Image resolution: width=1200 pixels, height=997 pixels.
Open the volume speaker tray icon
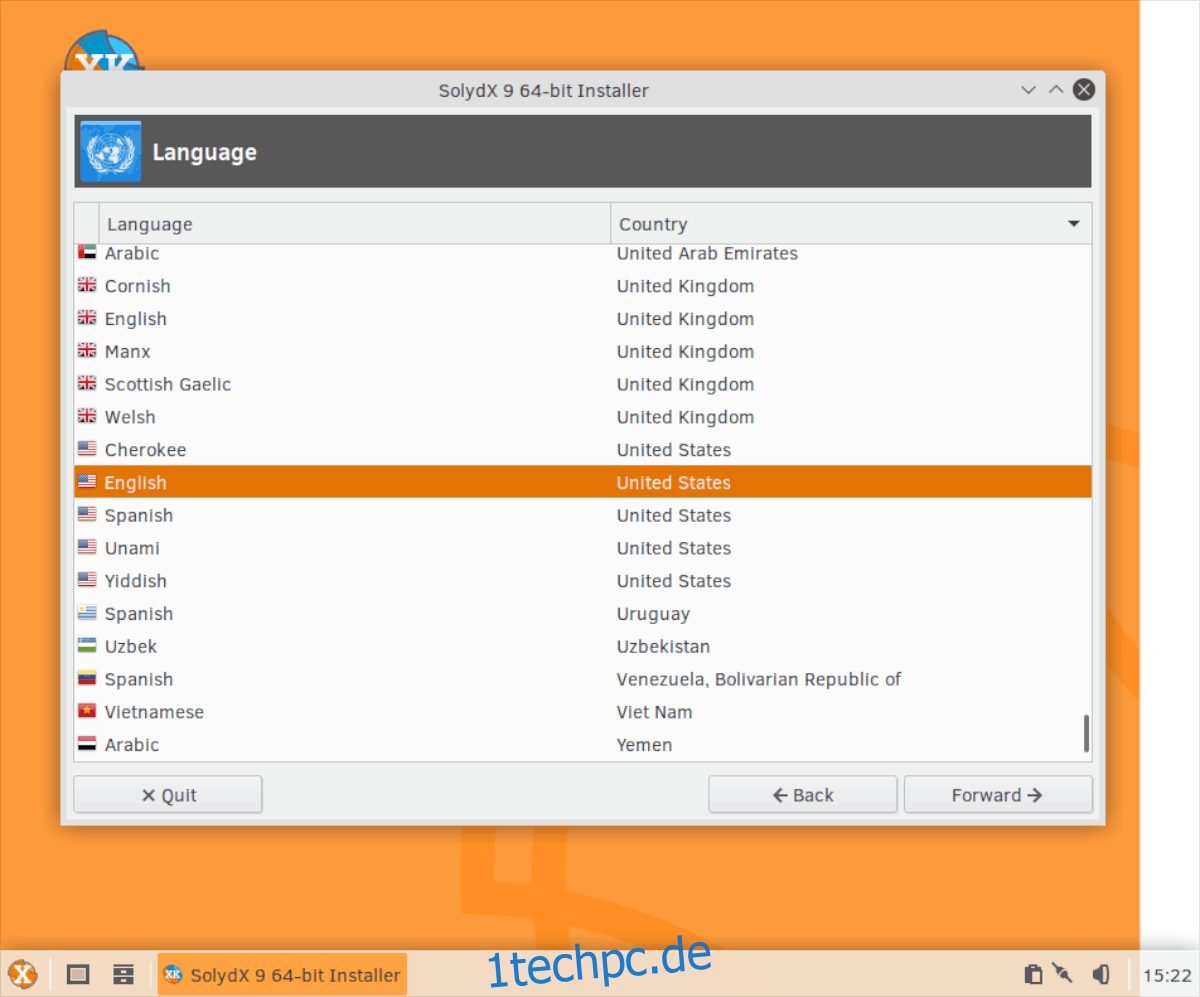1101,974
